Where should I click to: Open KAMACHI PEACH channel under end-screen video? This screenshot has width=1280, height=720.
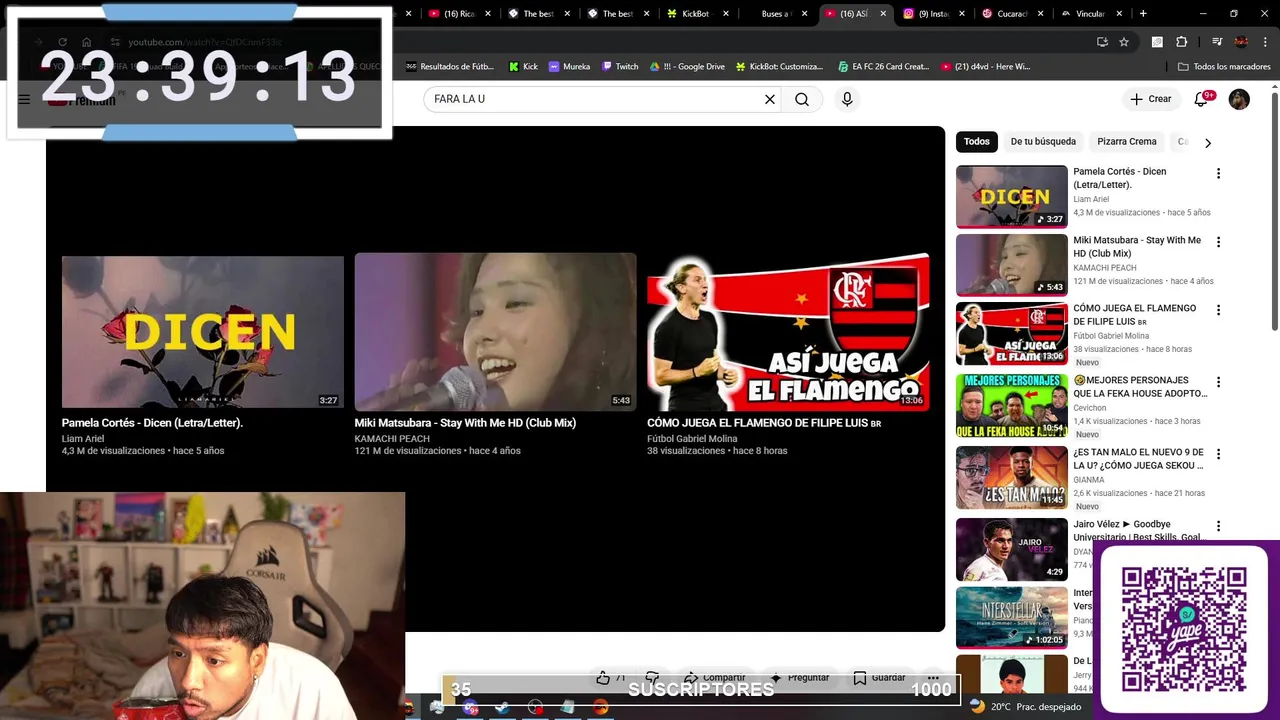[x=392, y=439]
